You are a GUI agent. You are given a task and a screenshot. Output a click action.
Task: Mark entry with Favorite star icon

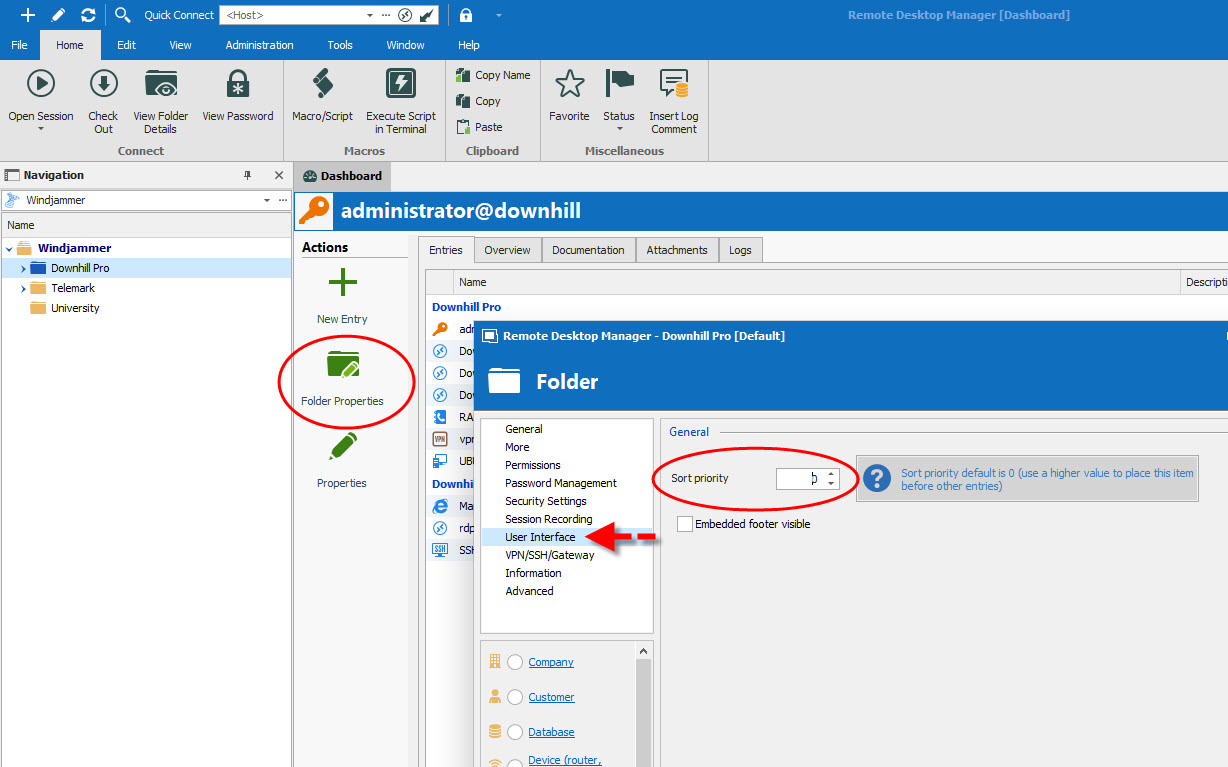tap(569, 84)
